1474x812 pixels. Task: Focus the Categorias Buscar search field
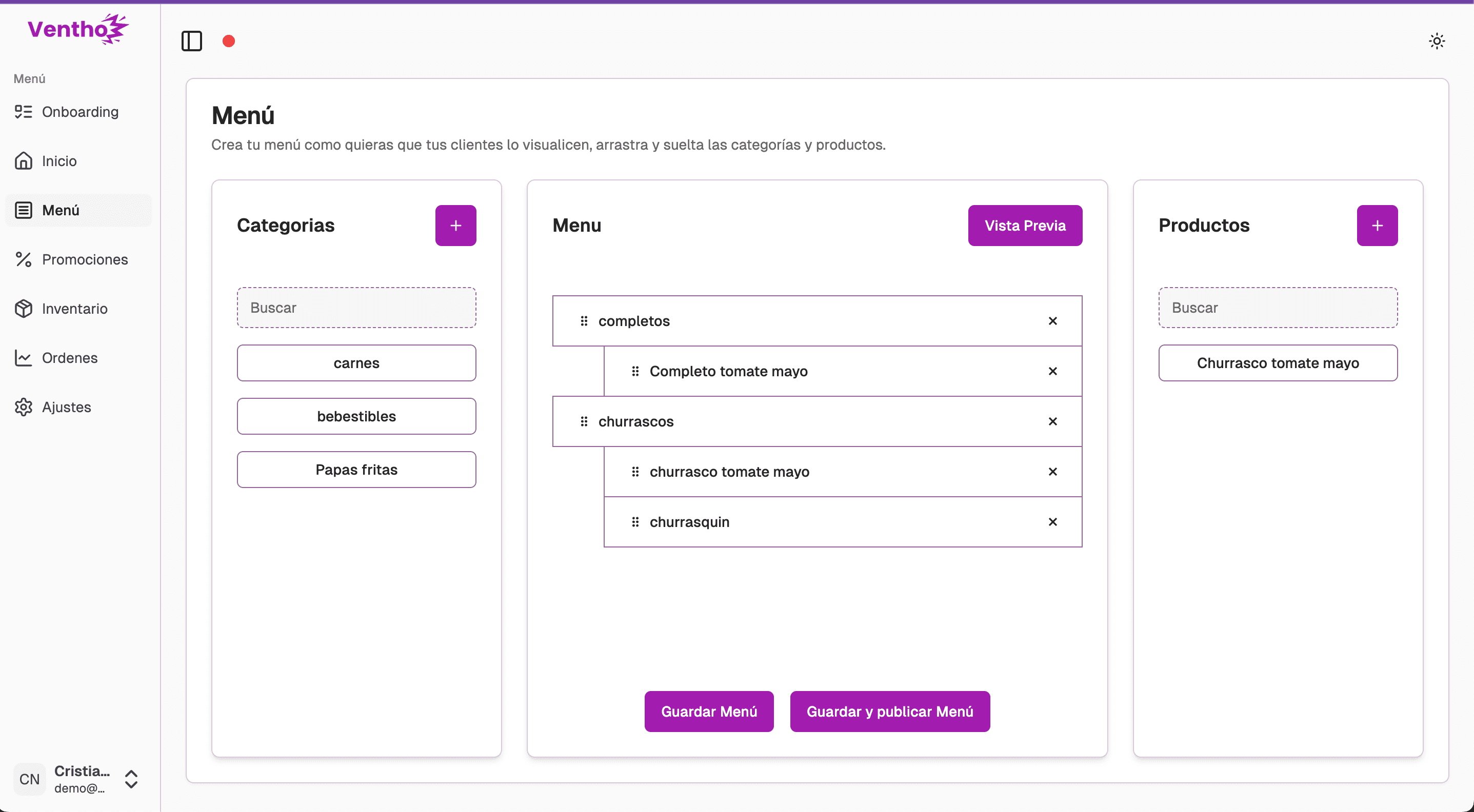(356, 308)
